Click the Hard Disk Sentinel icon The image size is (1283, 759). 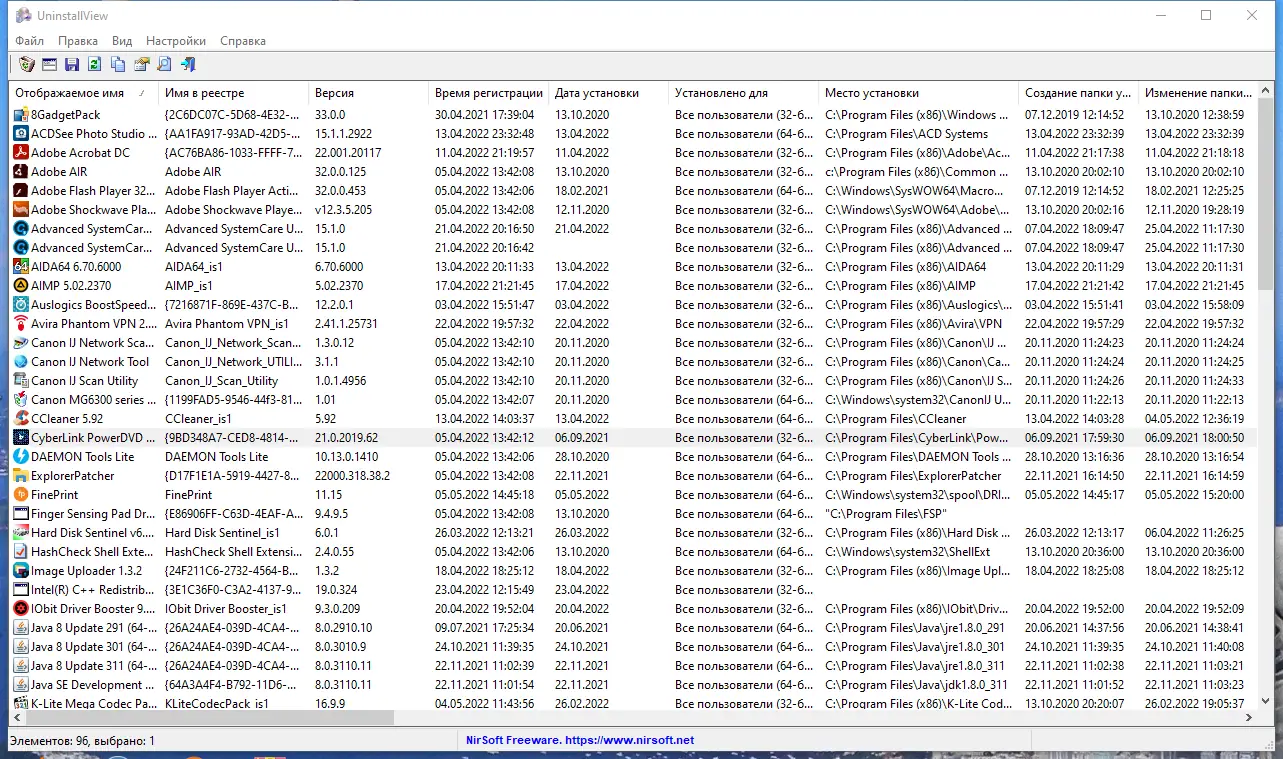pyautogui.click(x=21, y=533)
